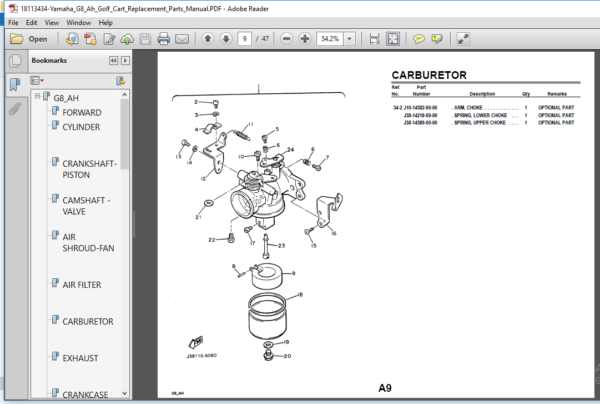
Task: Go to previous page arrow
Action: (208, 39)
